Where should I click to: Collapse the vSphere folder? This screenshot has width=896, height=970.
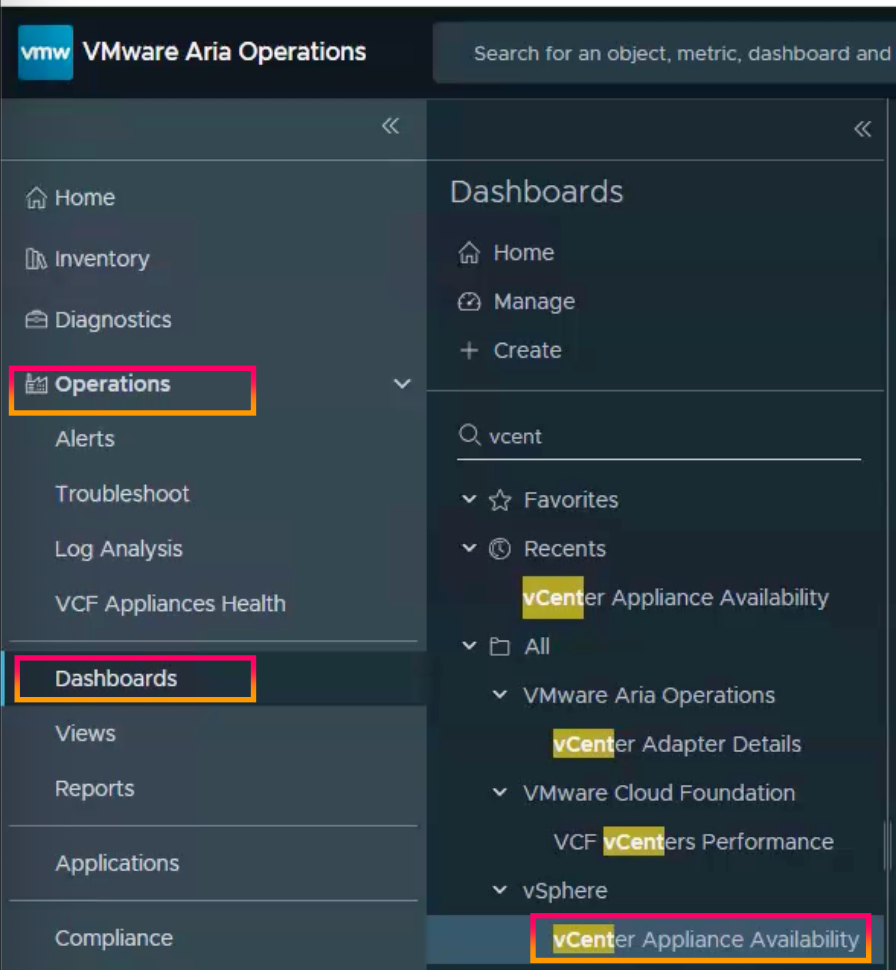[499, 890]
